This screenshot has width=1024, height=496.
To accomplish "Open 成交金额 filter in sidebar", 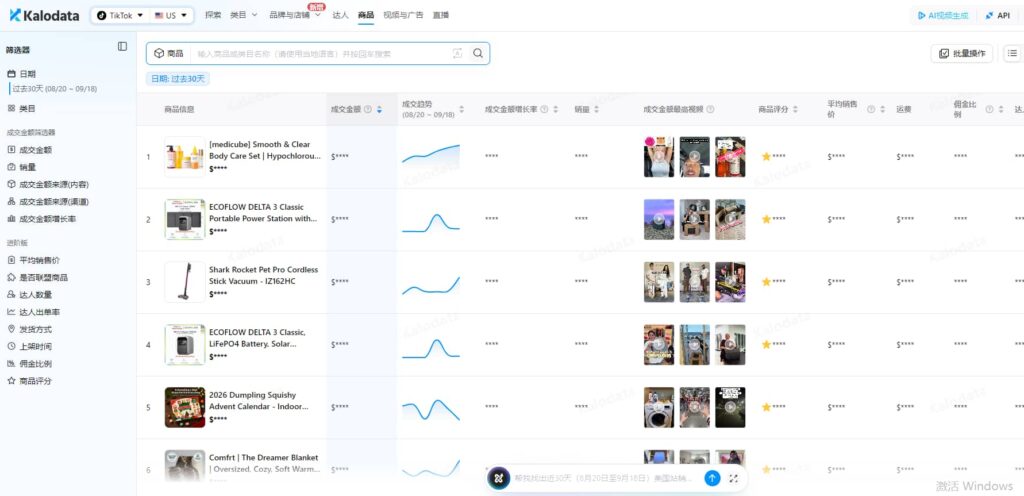I will pos(29,149).
